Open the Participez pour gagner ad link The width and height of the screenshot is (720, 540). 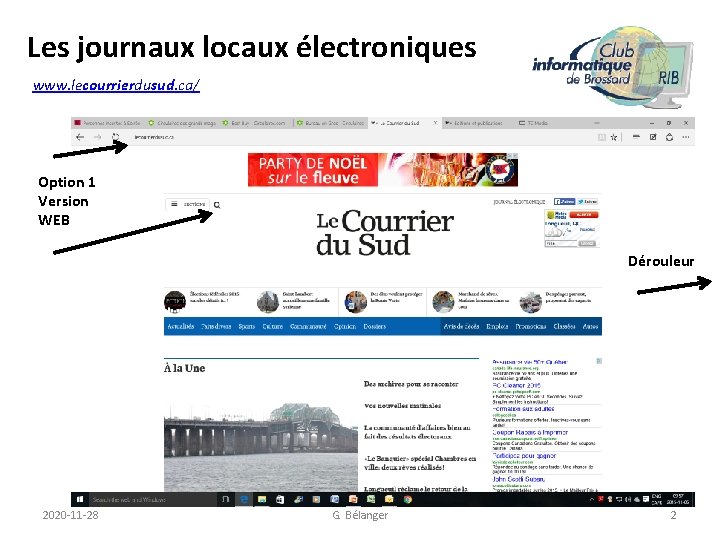[x=524, y=456]
